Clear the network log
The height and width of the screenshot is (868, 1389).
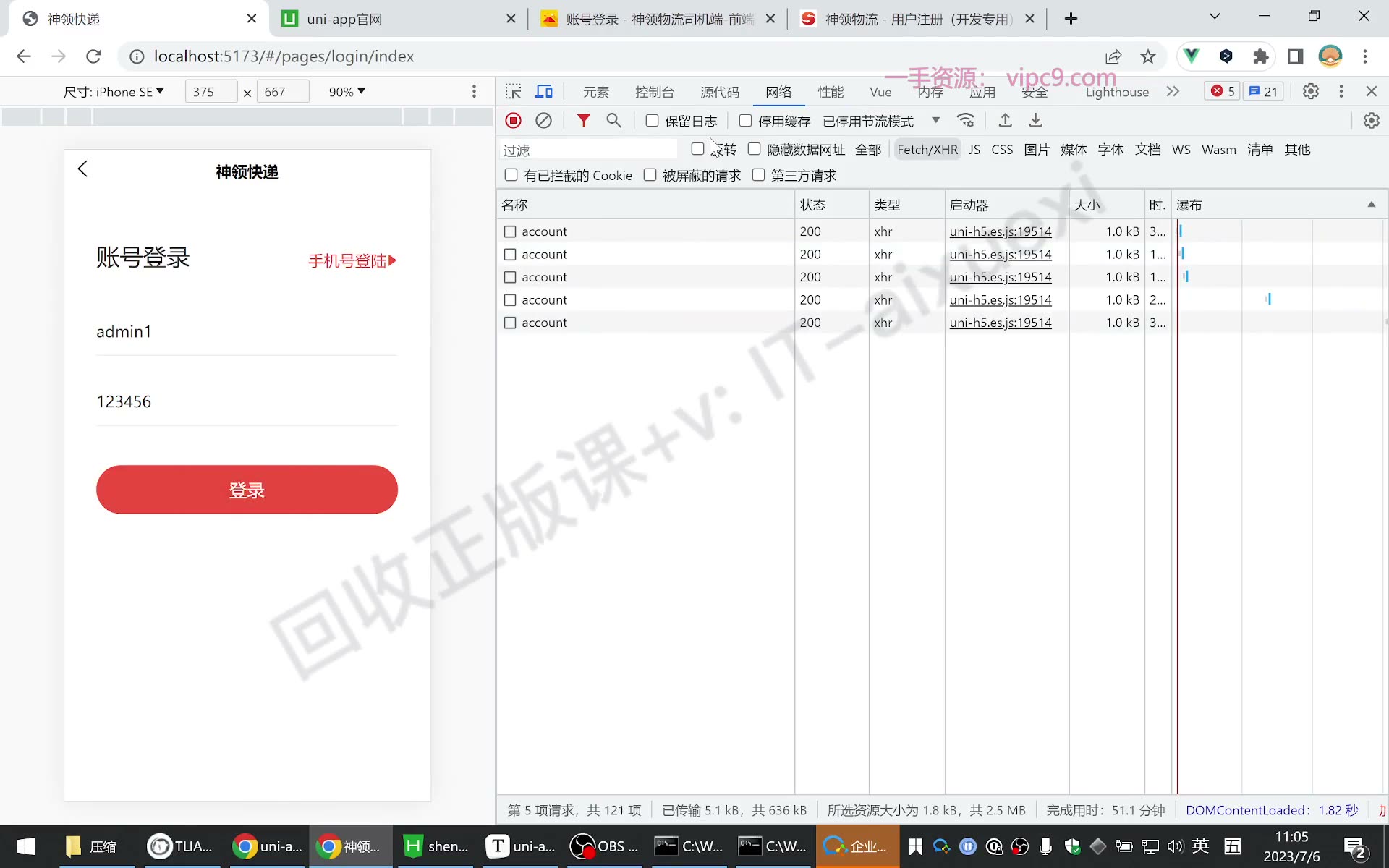(543, 121)
